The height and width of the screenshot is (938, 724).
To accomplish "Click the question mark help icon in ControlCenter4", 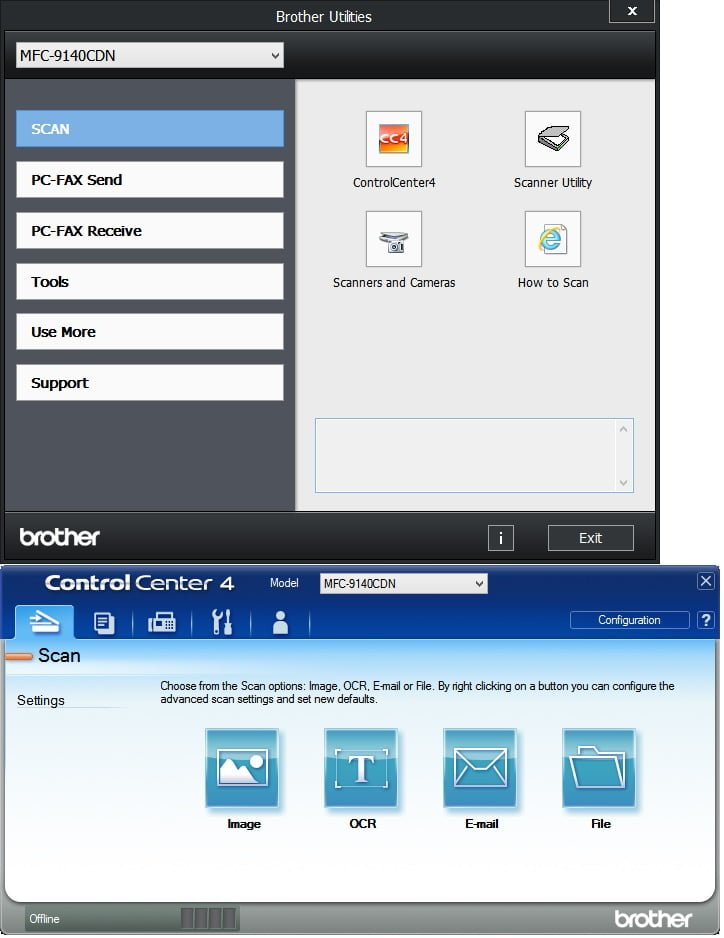I will tap(705, 620).
